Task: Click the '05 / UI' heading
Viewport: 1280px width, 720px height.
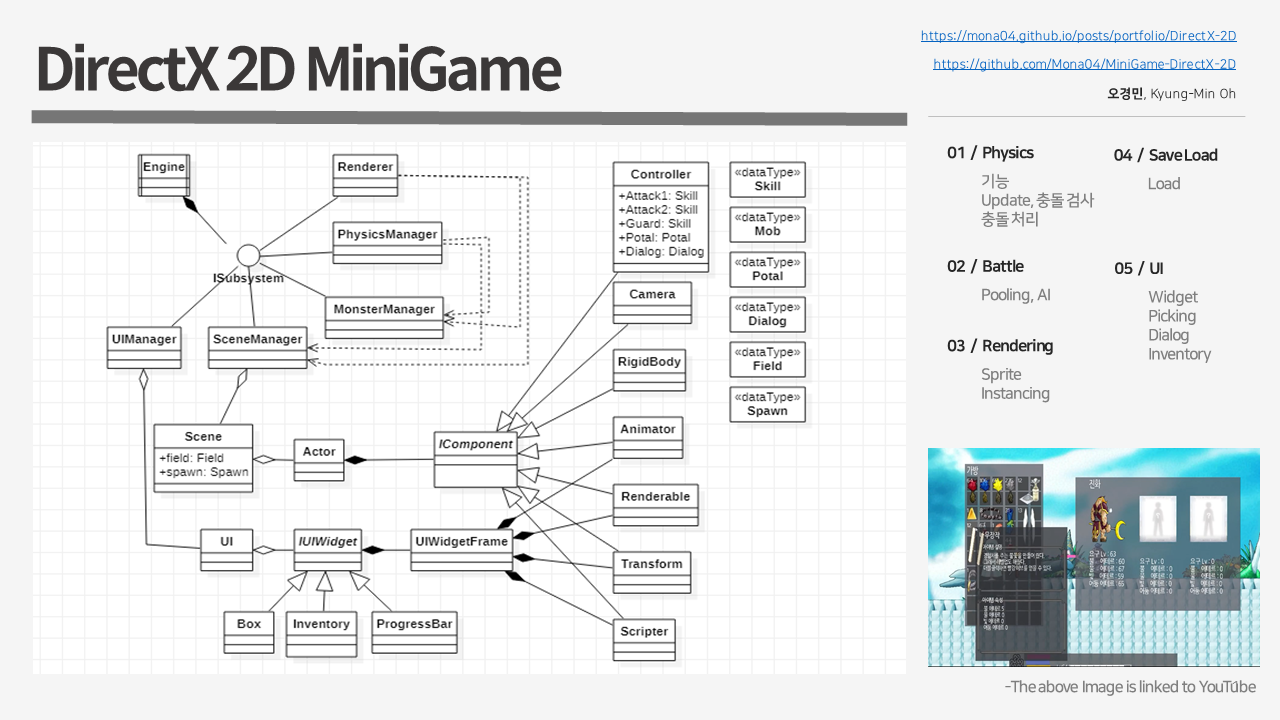Action: (1139, 269)
